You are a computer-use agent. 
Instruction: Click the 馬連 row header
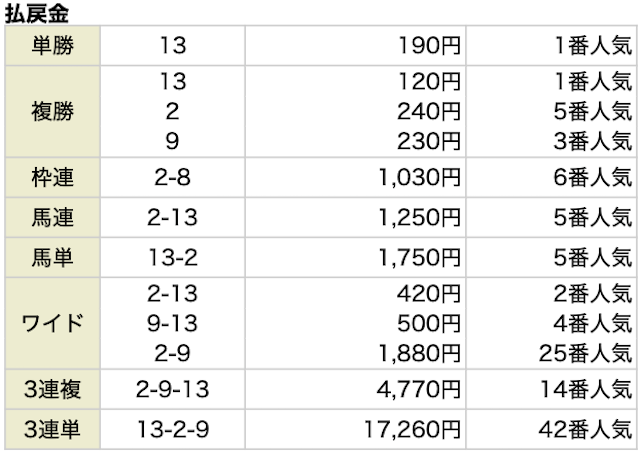[x=53, y=216]
